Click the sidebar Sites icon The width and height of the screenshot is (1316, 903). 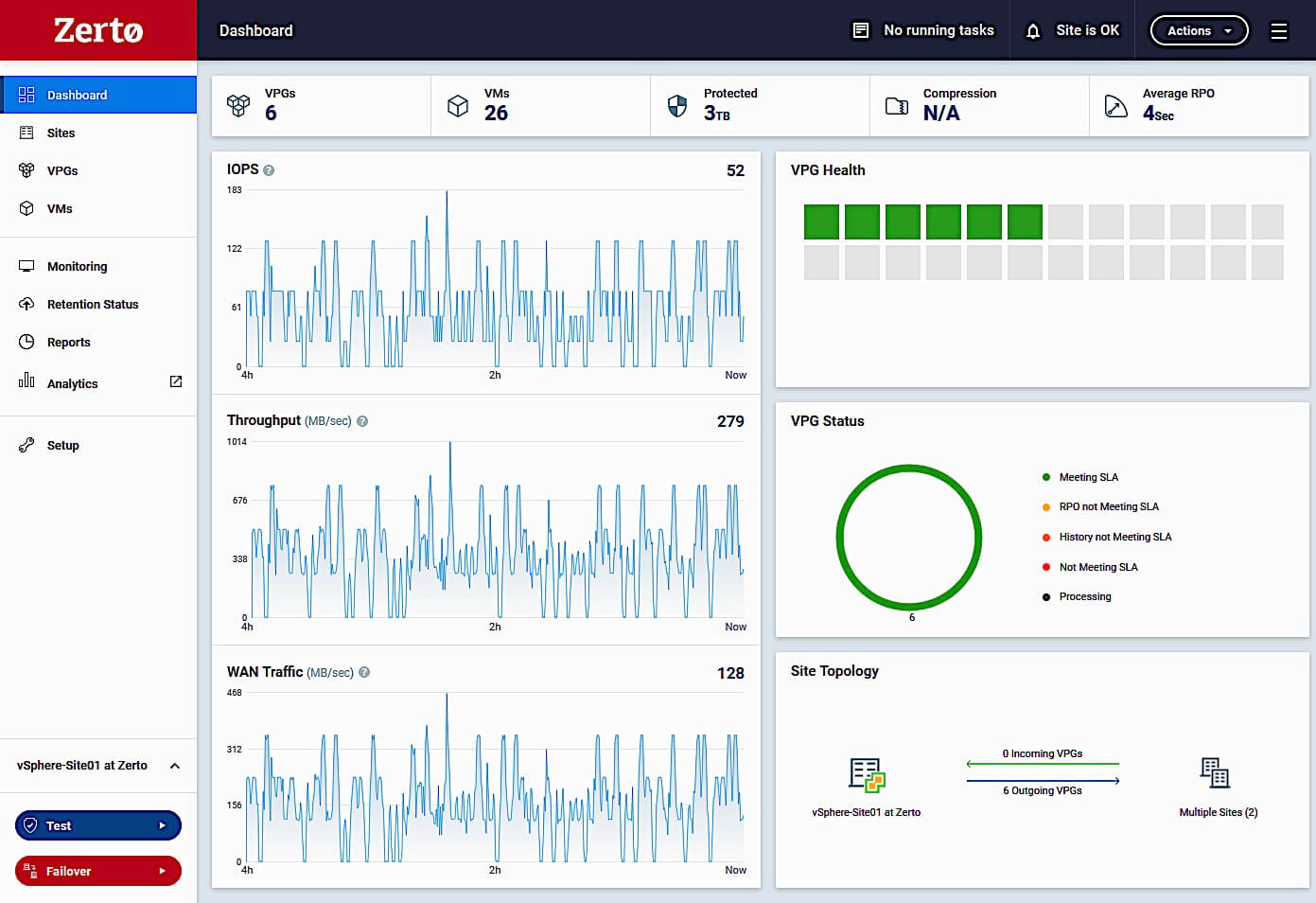[x=26, y=133]
